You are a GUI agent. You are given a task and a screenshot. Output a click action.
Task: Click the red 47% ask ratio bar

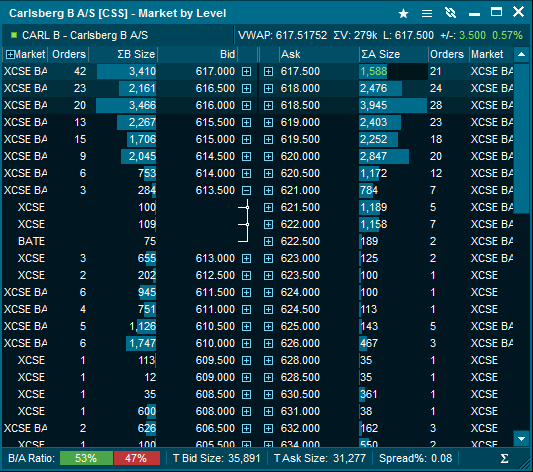[137, 458]
